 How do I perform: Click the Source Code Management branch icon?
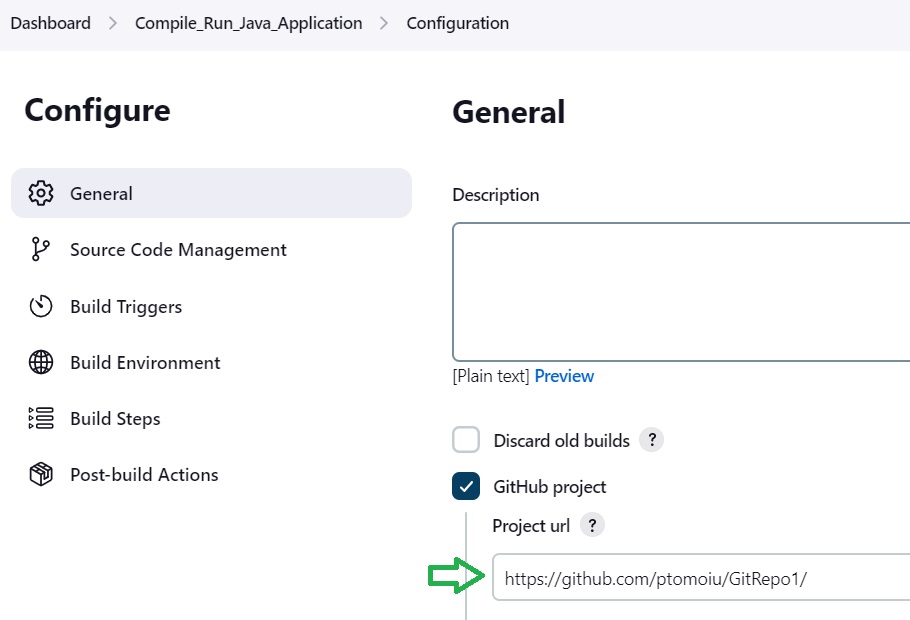(41, 249)
